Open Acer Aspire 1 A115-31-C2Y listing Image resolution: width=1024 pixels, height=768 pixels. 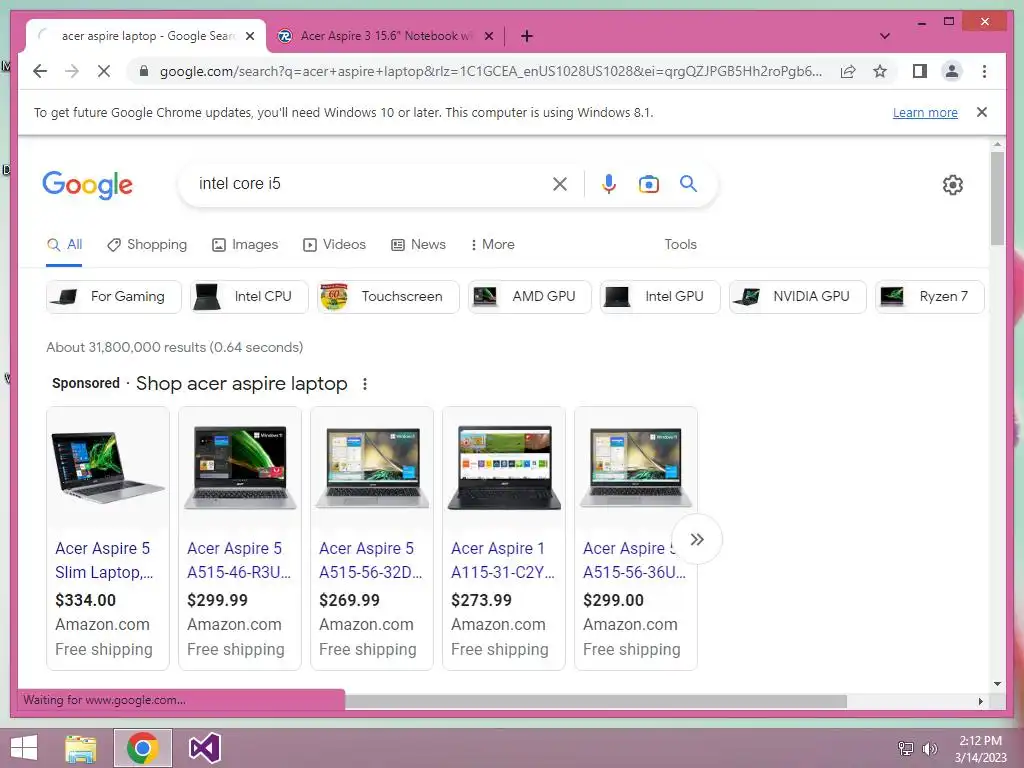pyautogui.click(x=503, y=560)
